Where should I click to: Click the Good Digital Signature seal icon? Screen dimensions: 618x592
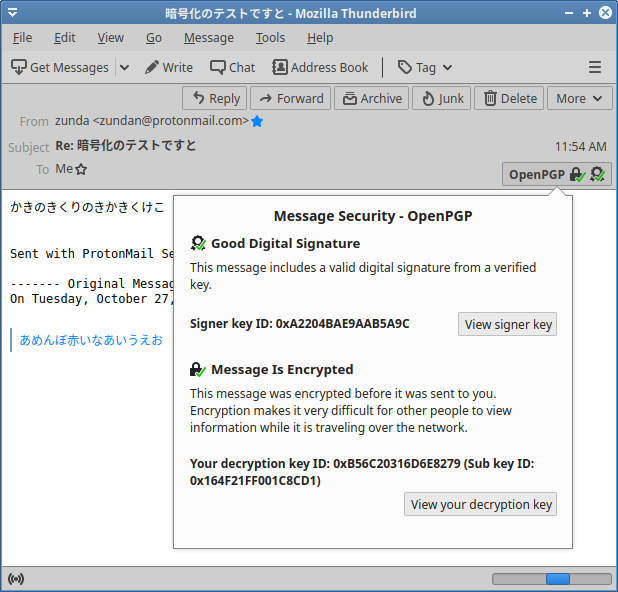pos(198,243)
